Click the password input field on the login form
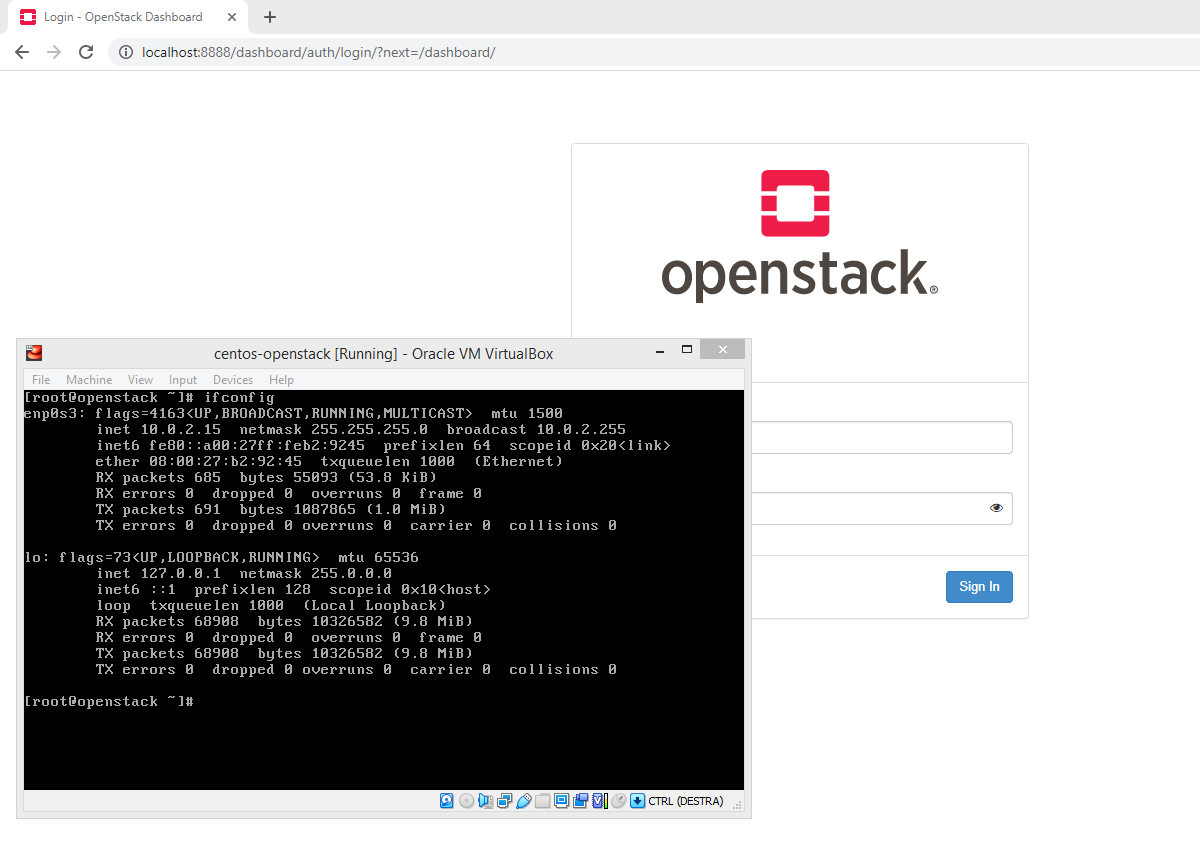 (900, 508)
